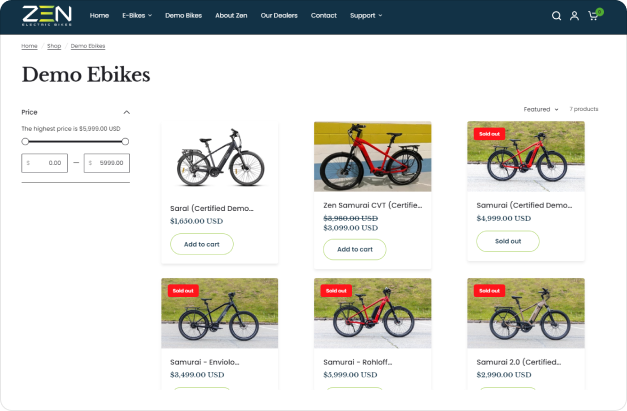Viewport: 627px width, 411px height.
Task: Click the $3,099.00 USD sale price
Action: (x=351, y=228)
